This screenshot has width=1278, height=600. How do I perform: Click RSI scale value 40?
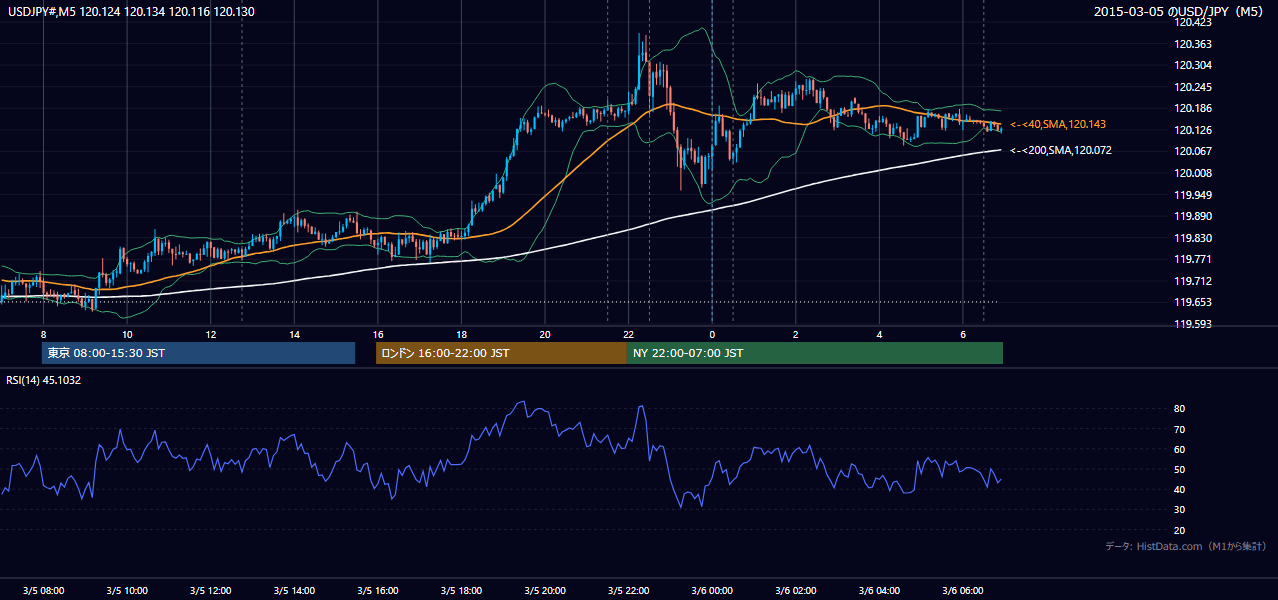[x=1180, y=489]
